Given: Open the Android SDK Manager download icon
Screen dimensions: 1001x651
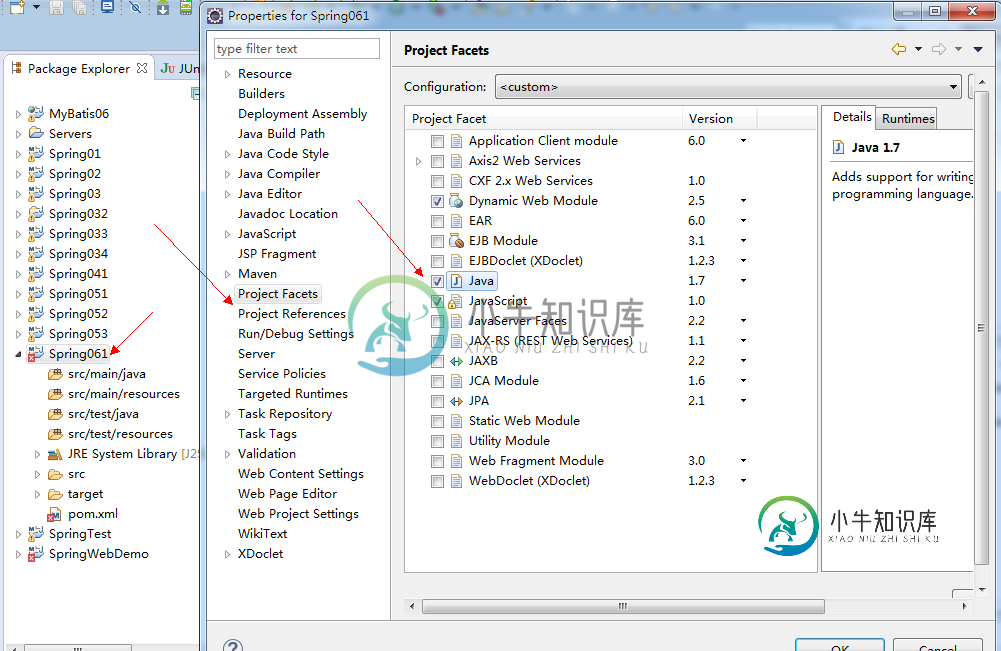Looking at the screenshot, I should 163,8.
